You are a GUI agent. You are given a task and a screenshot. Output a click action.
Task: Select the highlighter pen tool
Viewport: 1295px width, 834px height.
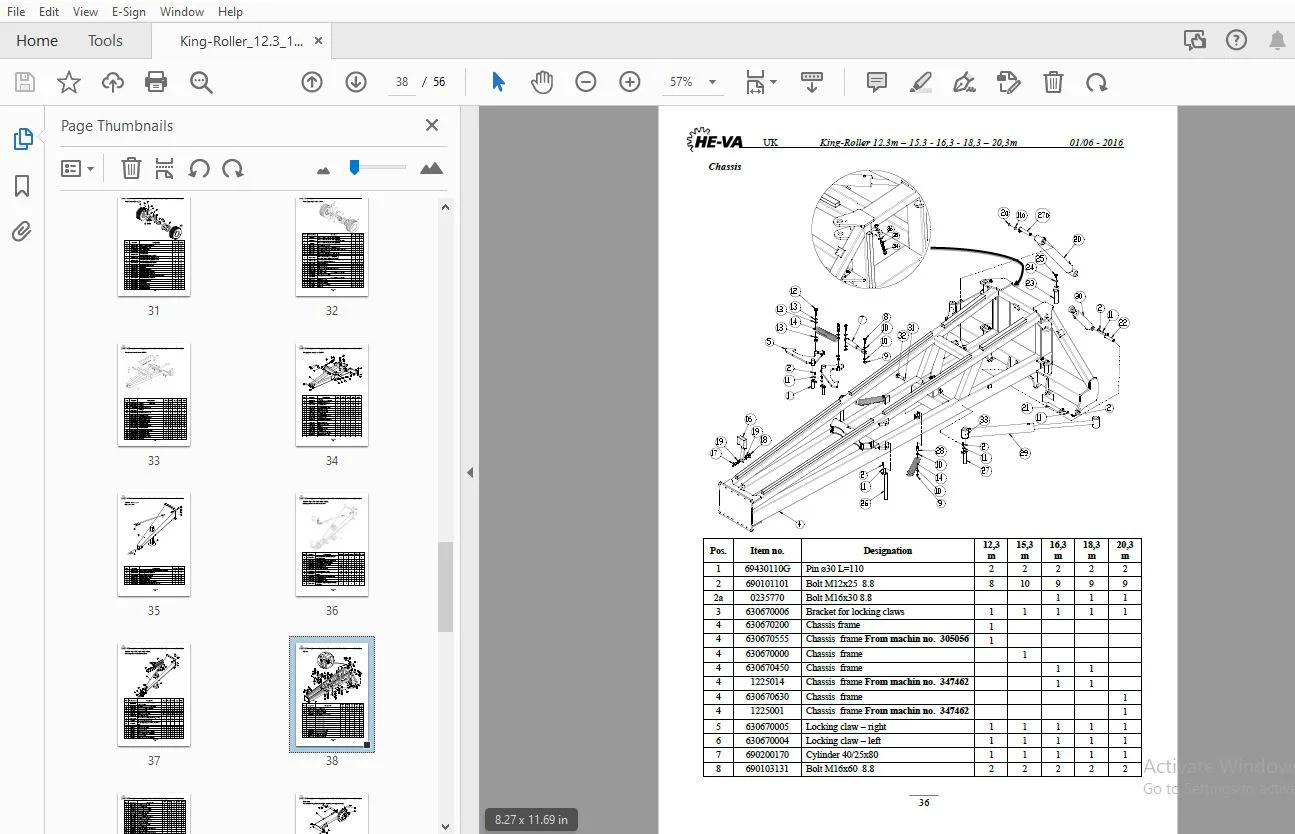pyautogui.click(x=921, y=82)
